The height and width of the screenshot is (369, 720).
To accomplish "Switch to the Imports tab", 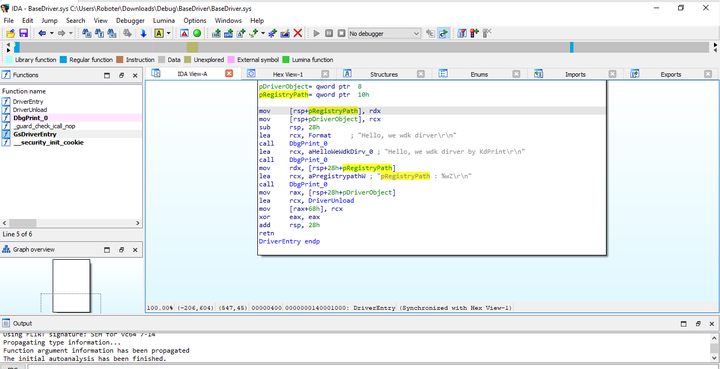I will 575,74.
